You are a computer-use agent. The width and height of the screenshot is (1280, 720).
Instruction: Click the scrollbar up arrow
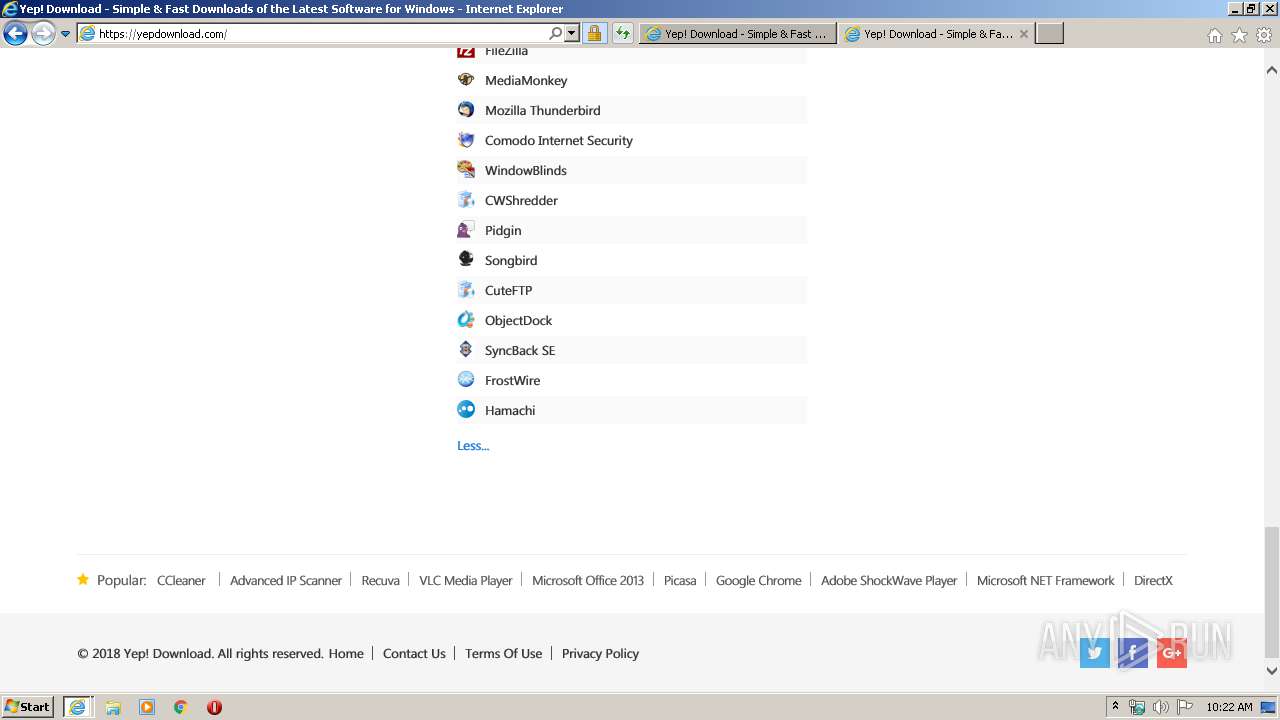[1272, 70]
